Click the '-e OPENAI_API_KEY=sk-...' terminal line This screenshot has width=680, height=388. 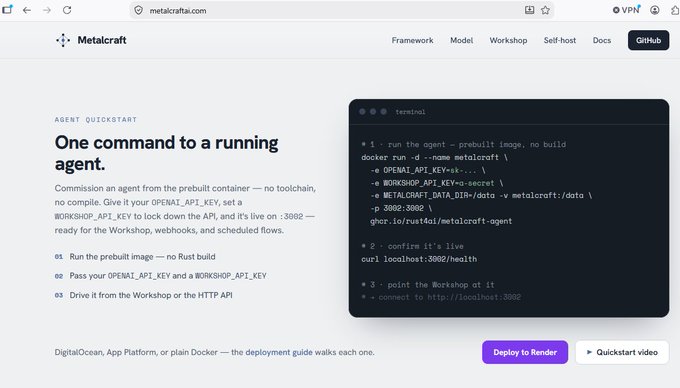click(x=428, y=170)
